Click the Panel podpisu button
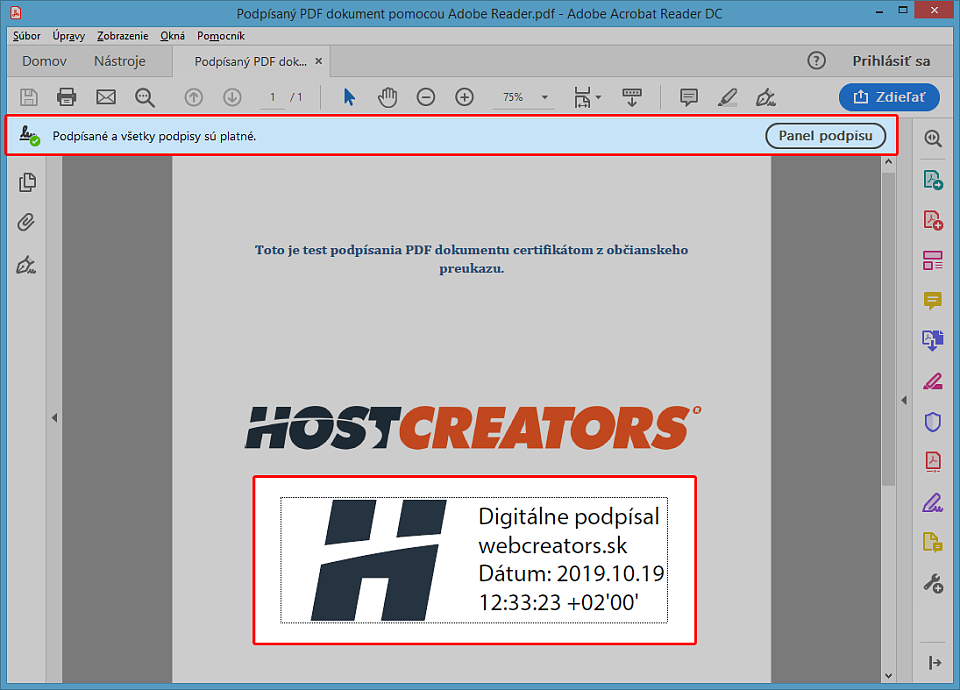Screen dimensions: 960x690 (825, 136)
